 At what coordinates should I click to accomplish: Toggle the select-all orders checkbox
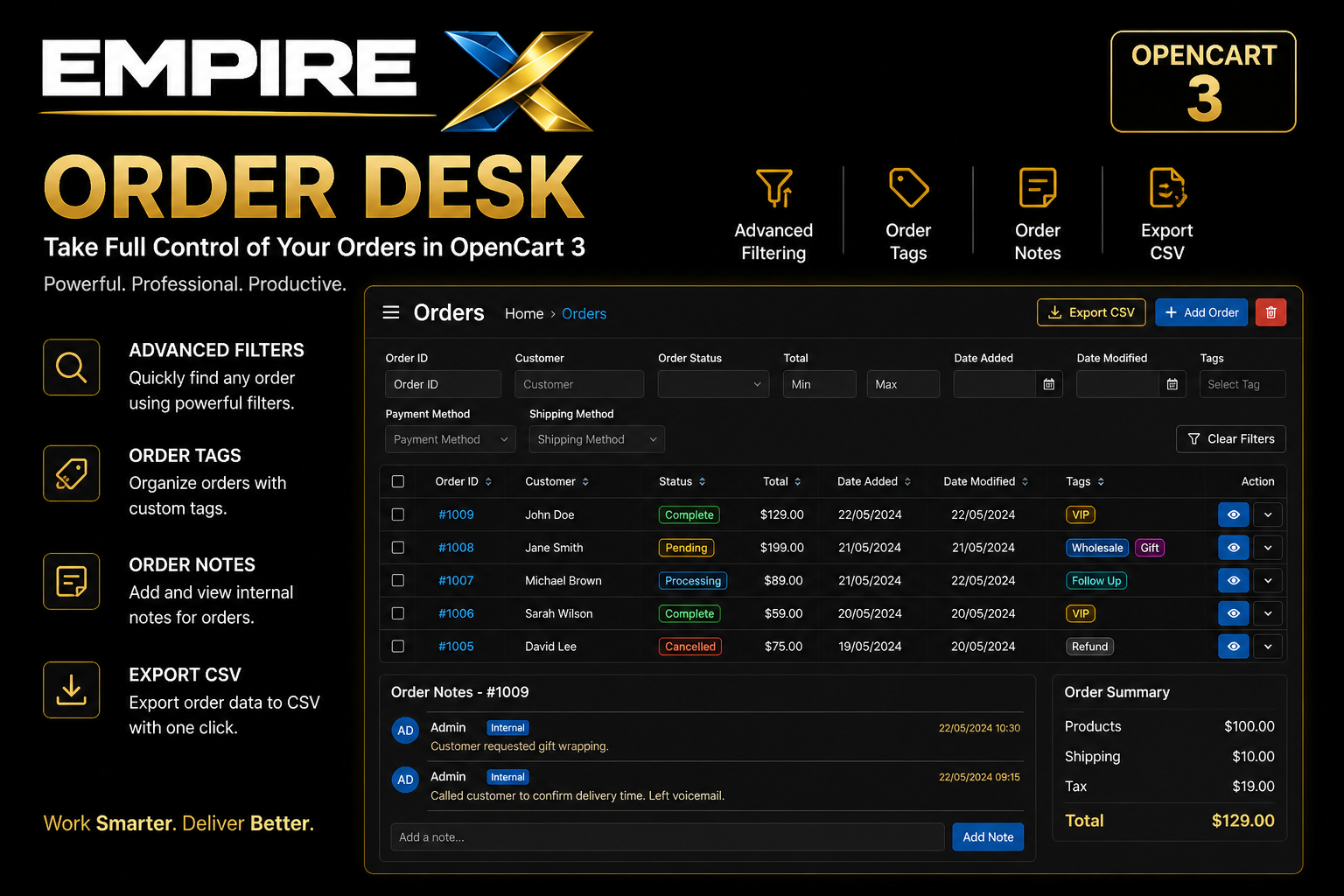(398, 481)
